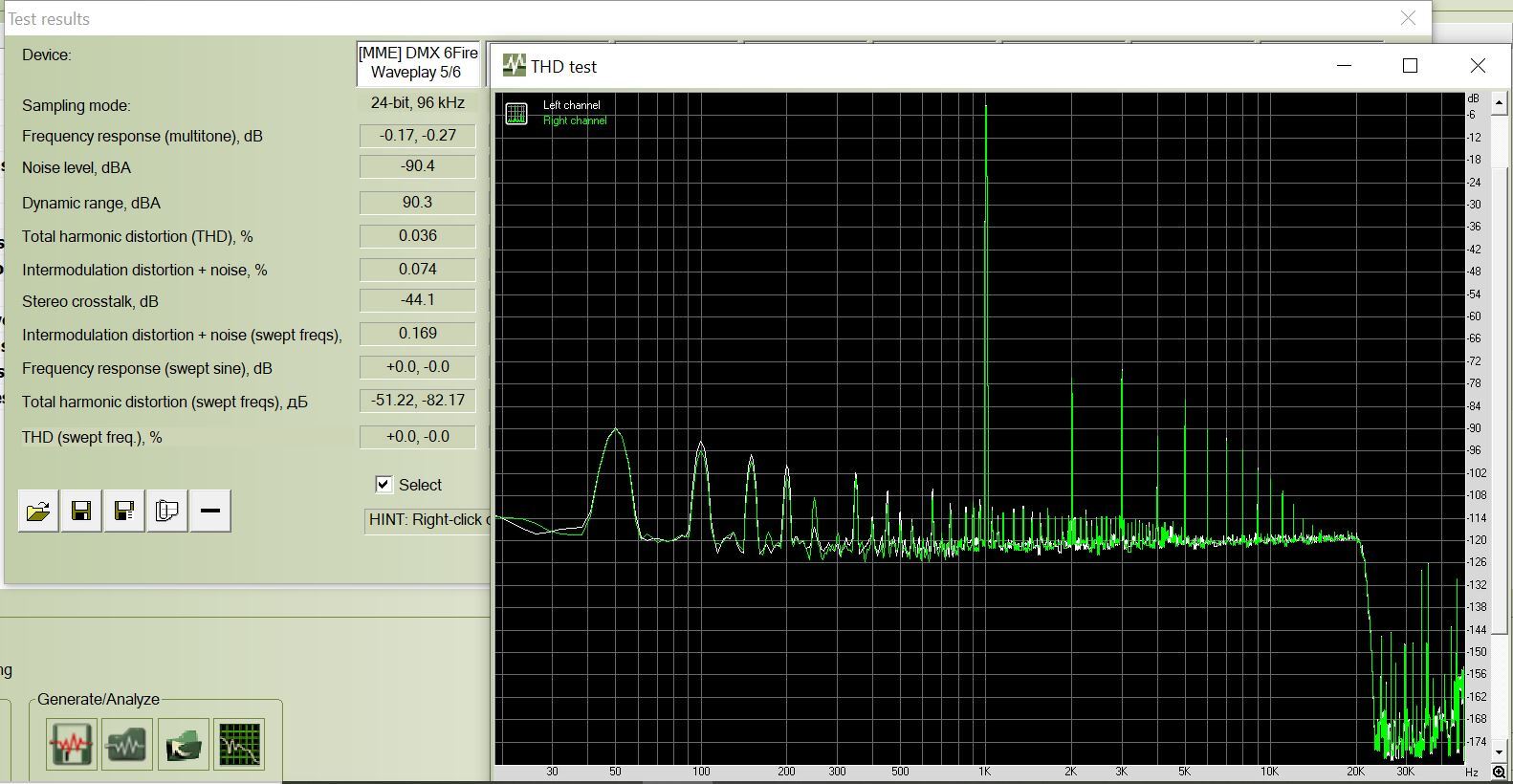Click the overlapping pages icon button
Viewport: 1513px width, 784px height.
pyautogui.click(x=167, y=511)
